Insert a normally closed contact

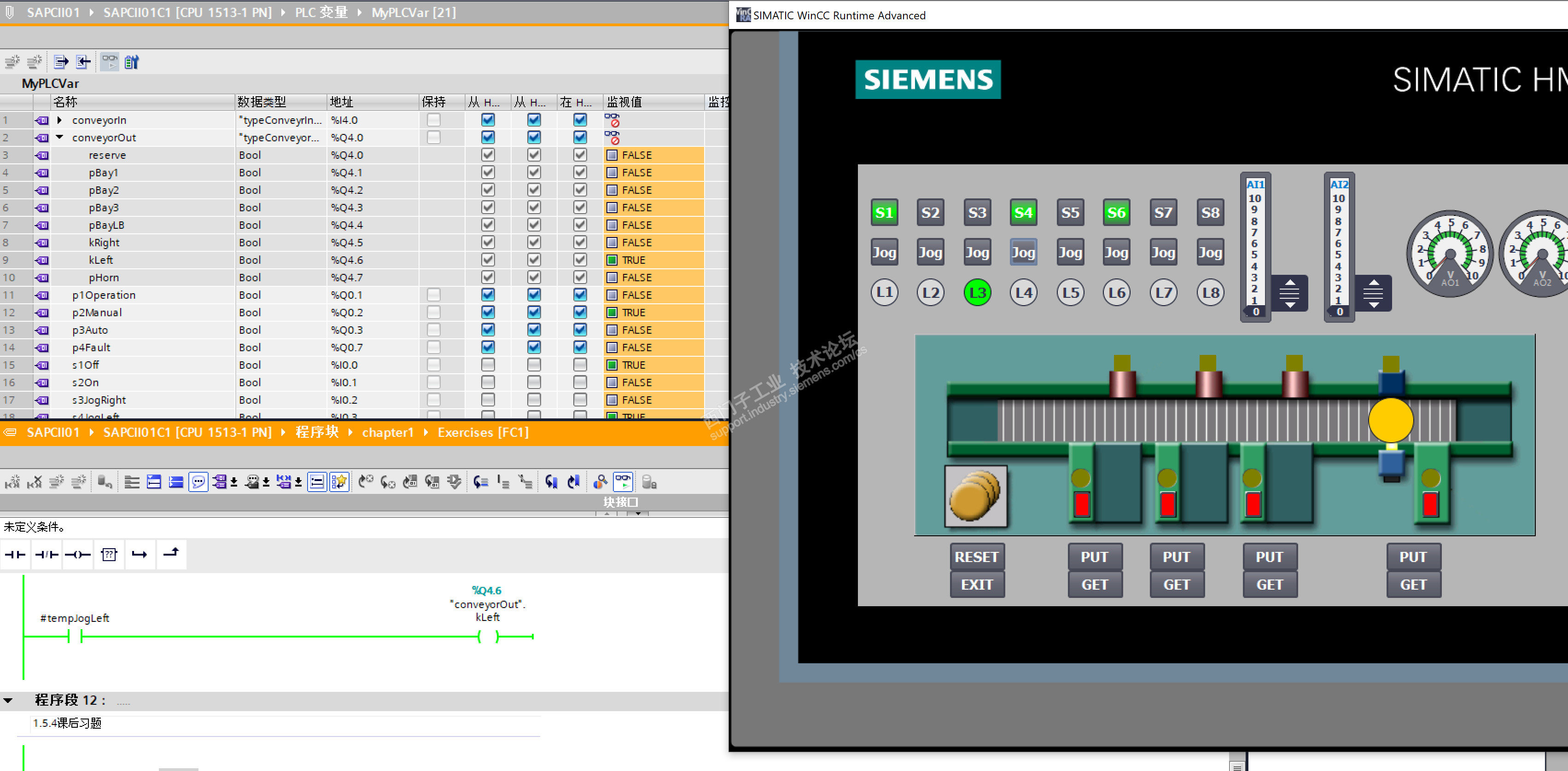[x=46, y=554]
